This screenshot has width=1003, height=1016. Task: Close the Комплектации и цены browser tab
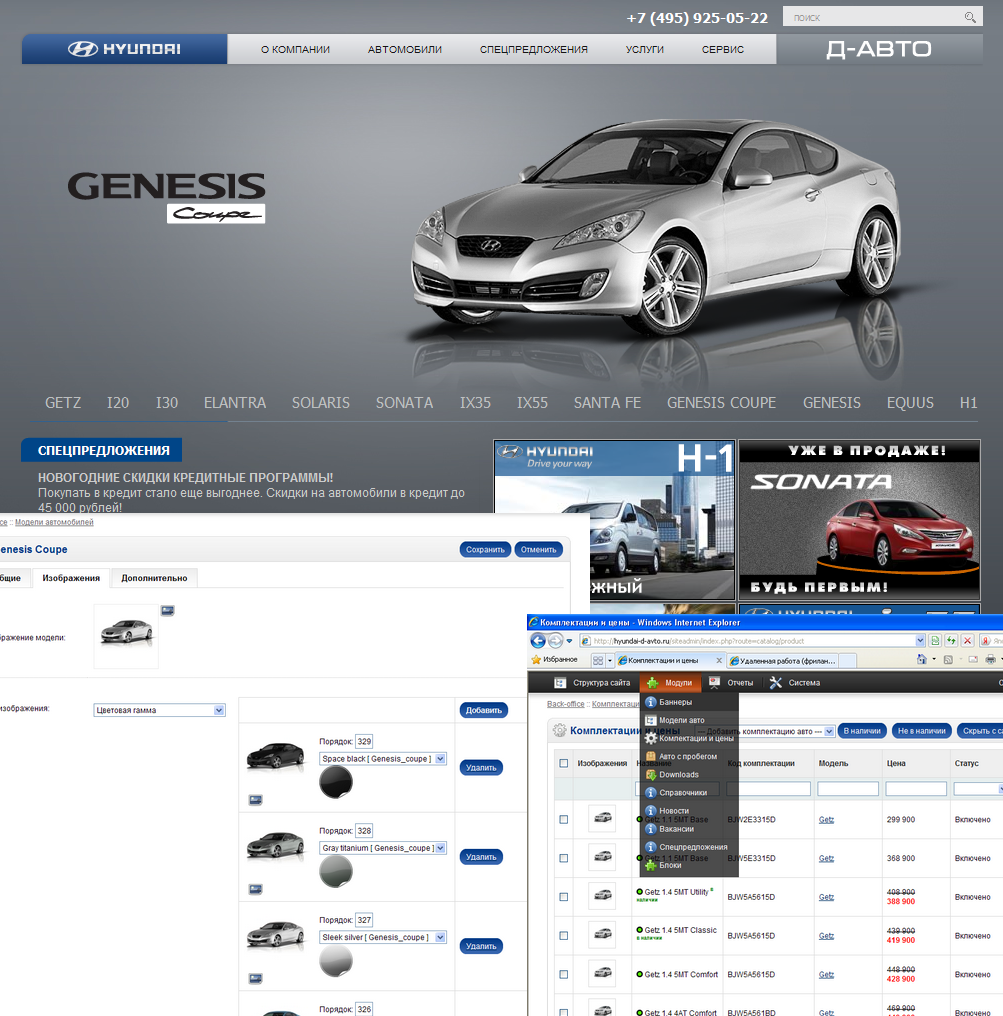[719, 660]
